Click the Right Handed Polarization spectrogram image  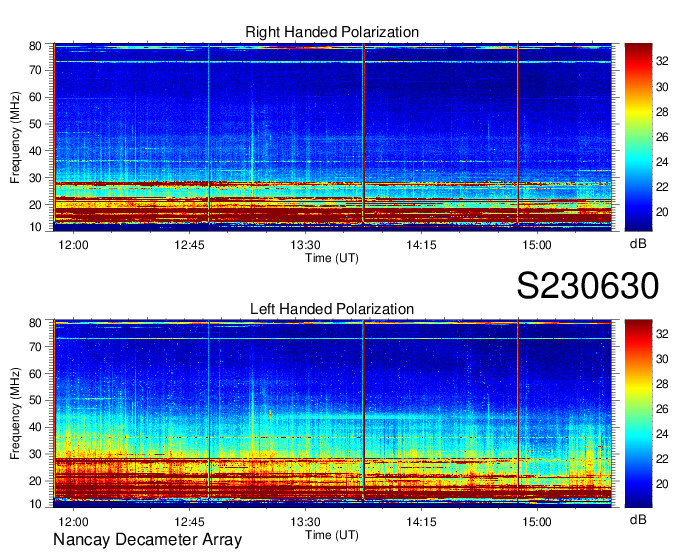coord(333,137)
